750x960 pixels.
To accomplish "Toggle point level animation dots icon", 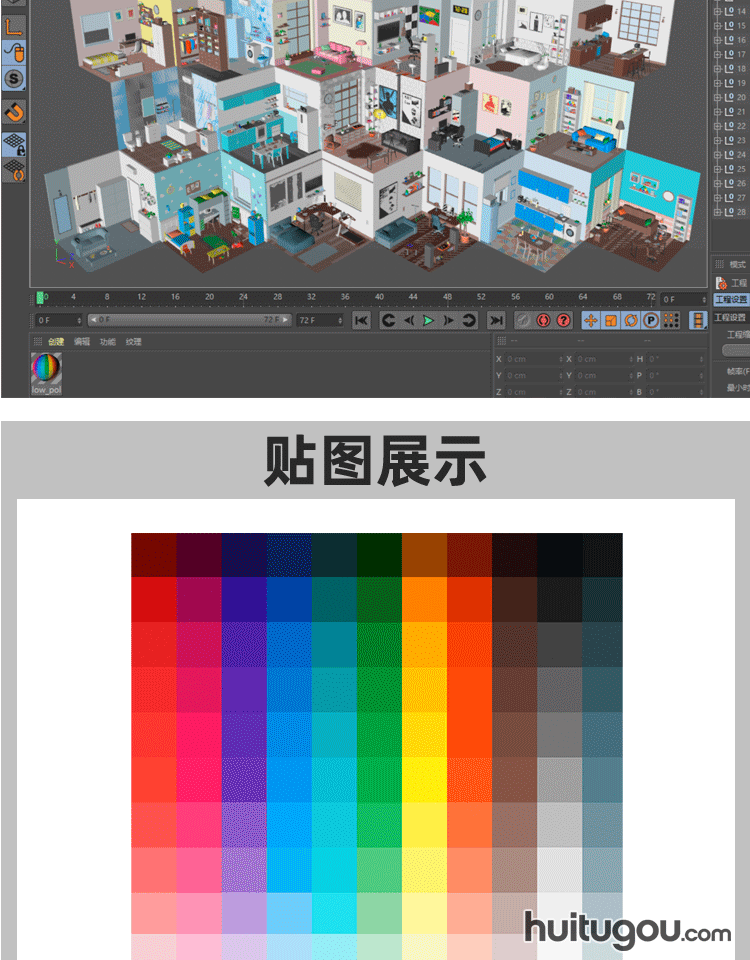I will (672, 320).
